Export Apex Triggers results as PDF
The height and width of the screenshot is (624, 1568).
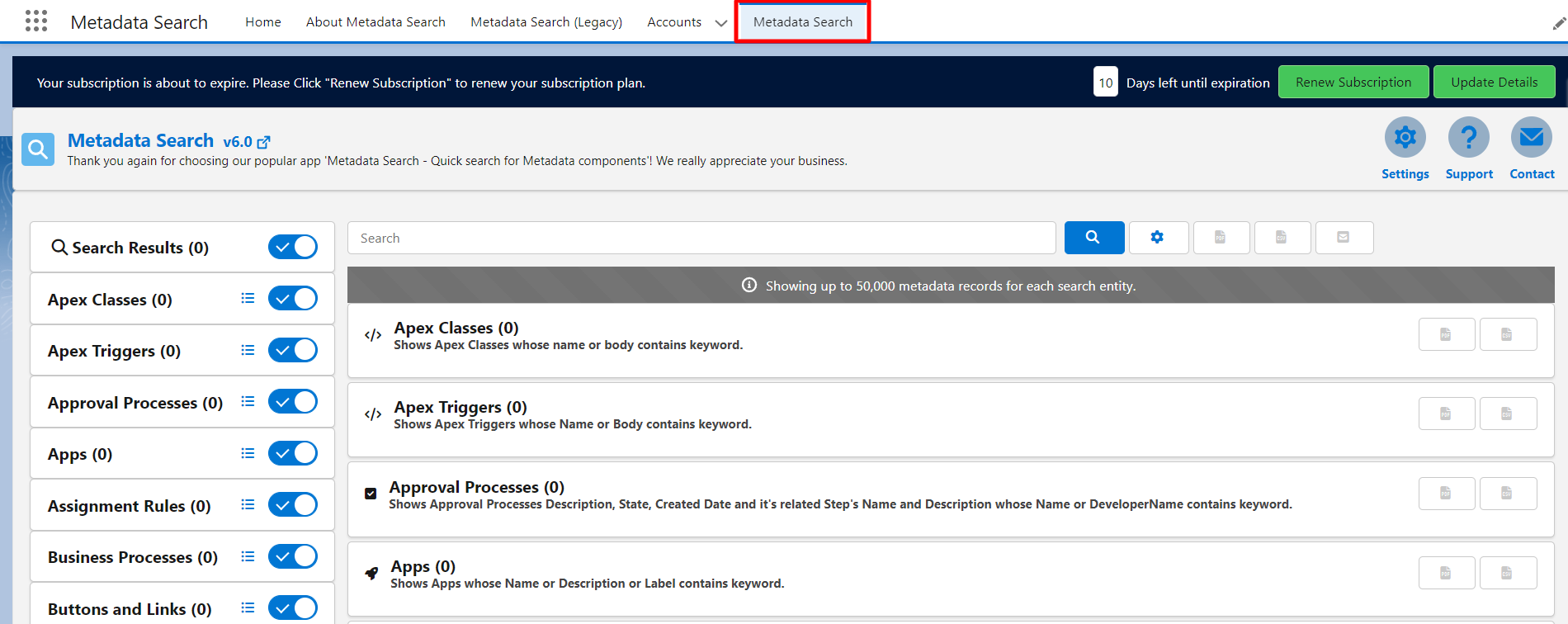point(1447,414)
